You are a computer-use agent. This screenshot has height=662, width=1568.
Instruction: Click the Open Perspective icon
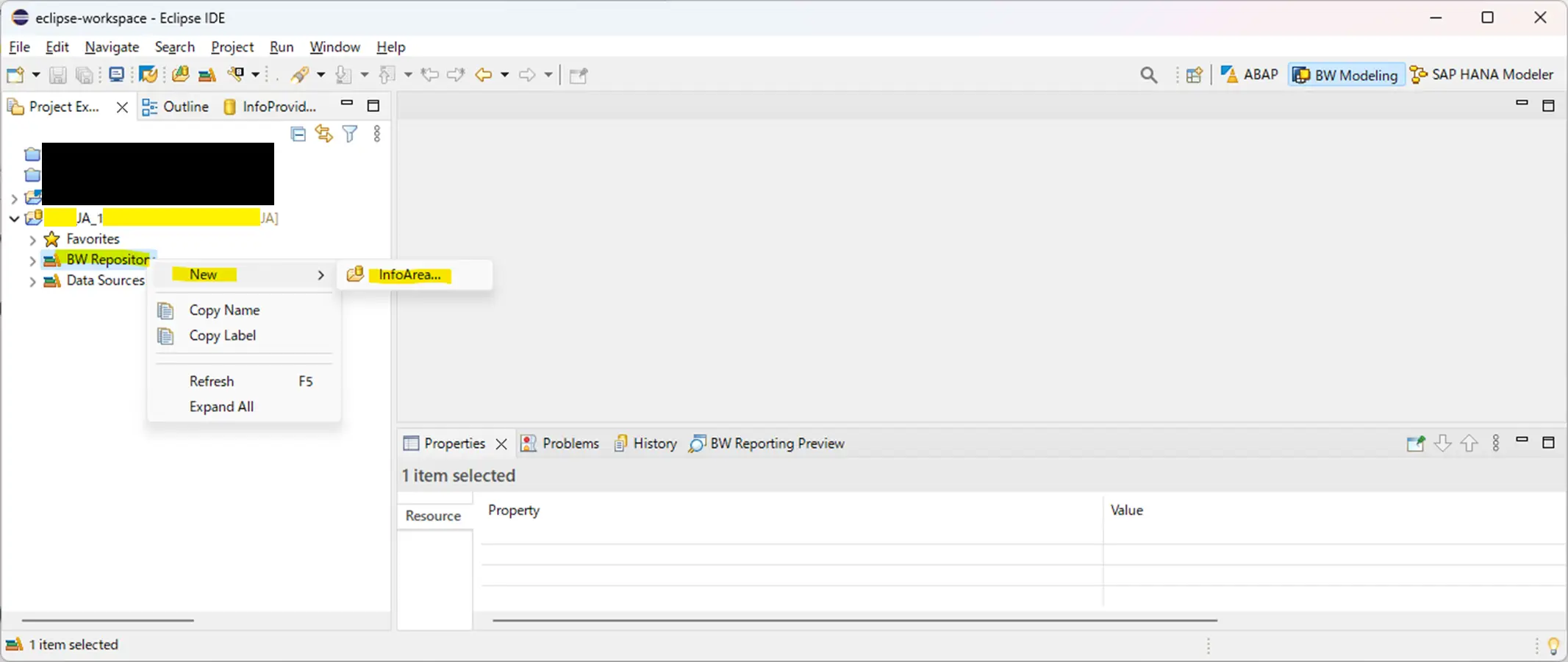1195,75
